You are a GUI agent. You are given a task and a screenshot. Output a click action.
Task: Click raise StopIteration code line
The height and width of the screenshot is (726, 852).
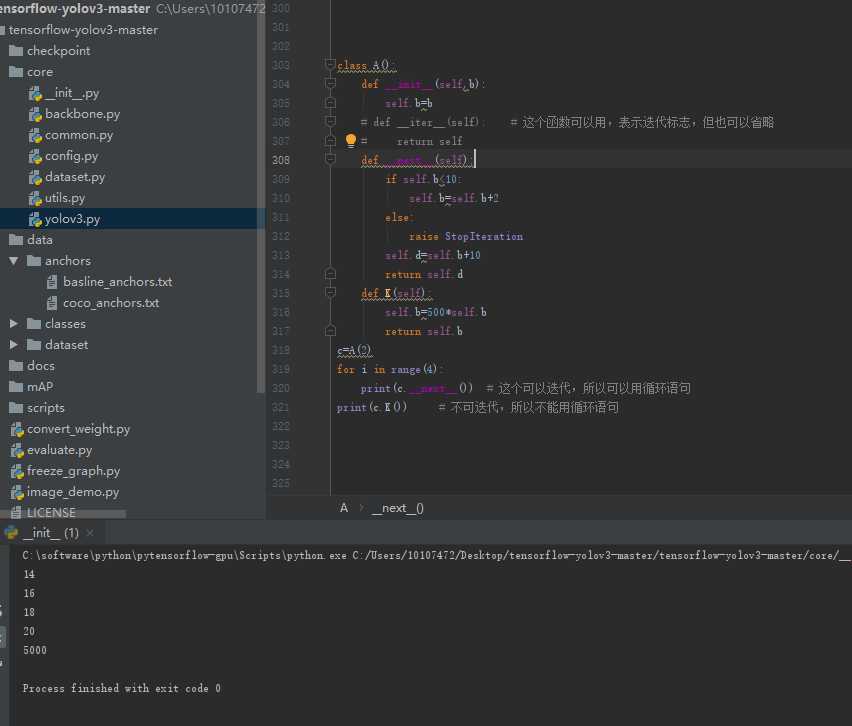[466, 236]
